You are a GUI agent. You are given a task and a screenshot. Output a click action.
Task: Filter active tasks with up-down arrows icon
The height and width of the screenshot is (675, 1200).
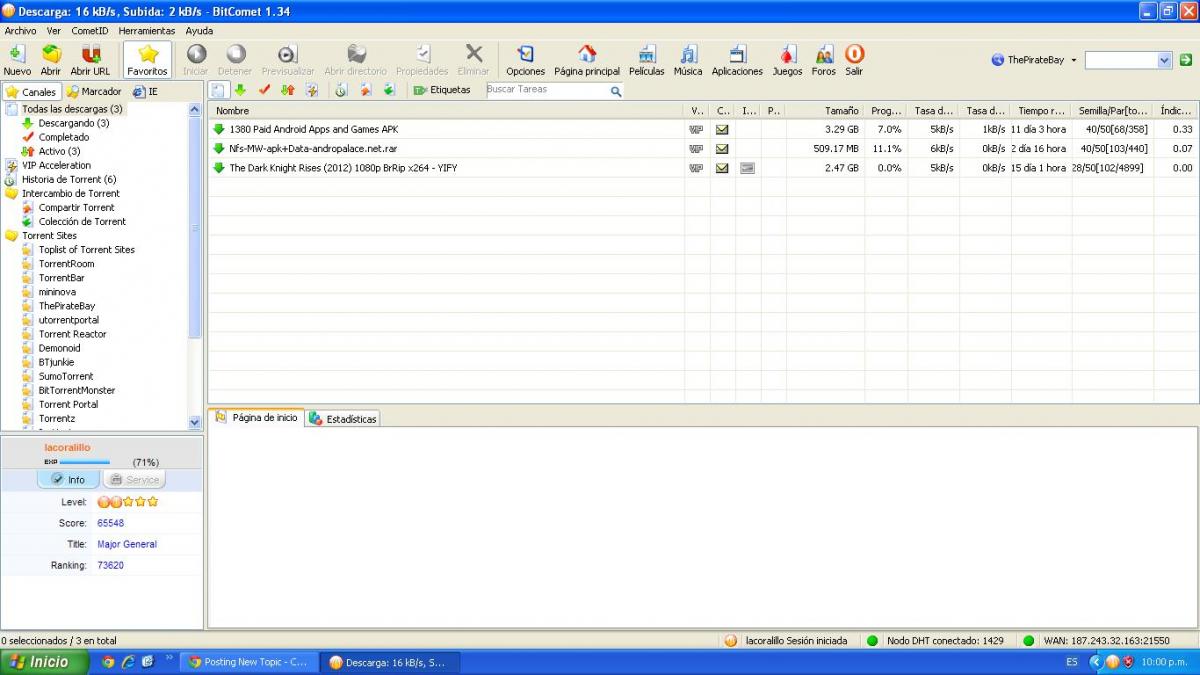288,90
